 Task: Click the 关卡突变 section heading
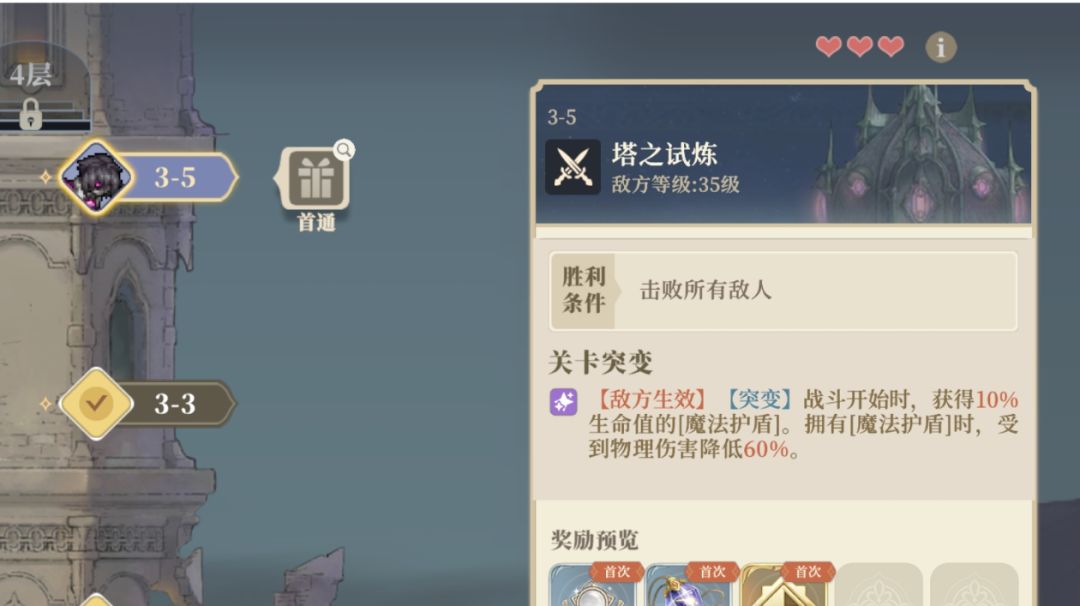pyautogui.click(x=600, y=362)
